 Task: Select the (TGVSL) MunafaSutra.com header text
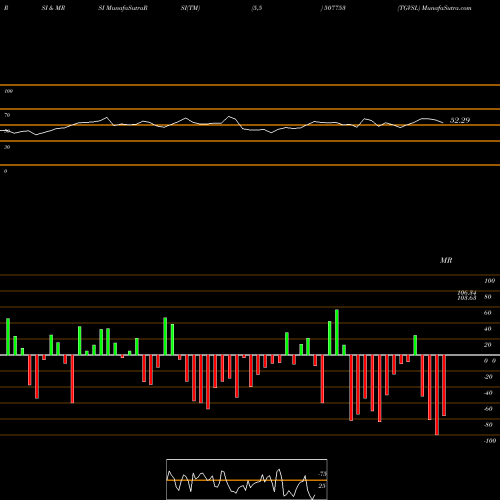click(x=434, y=8)
